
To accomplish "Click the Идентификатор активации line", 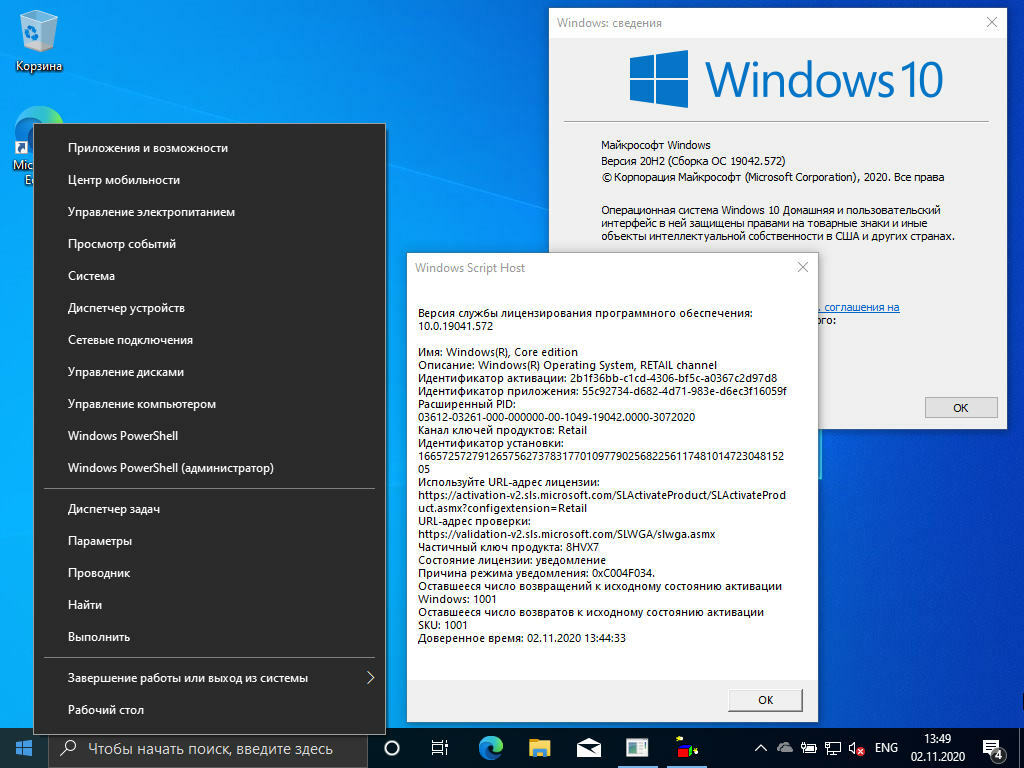I will (x=598, y=378).
